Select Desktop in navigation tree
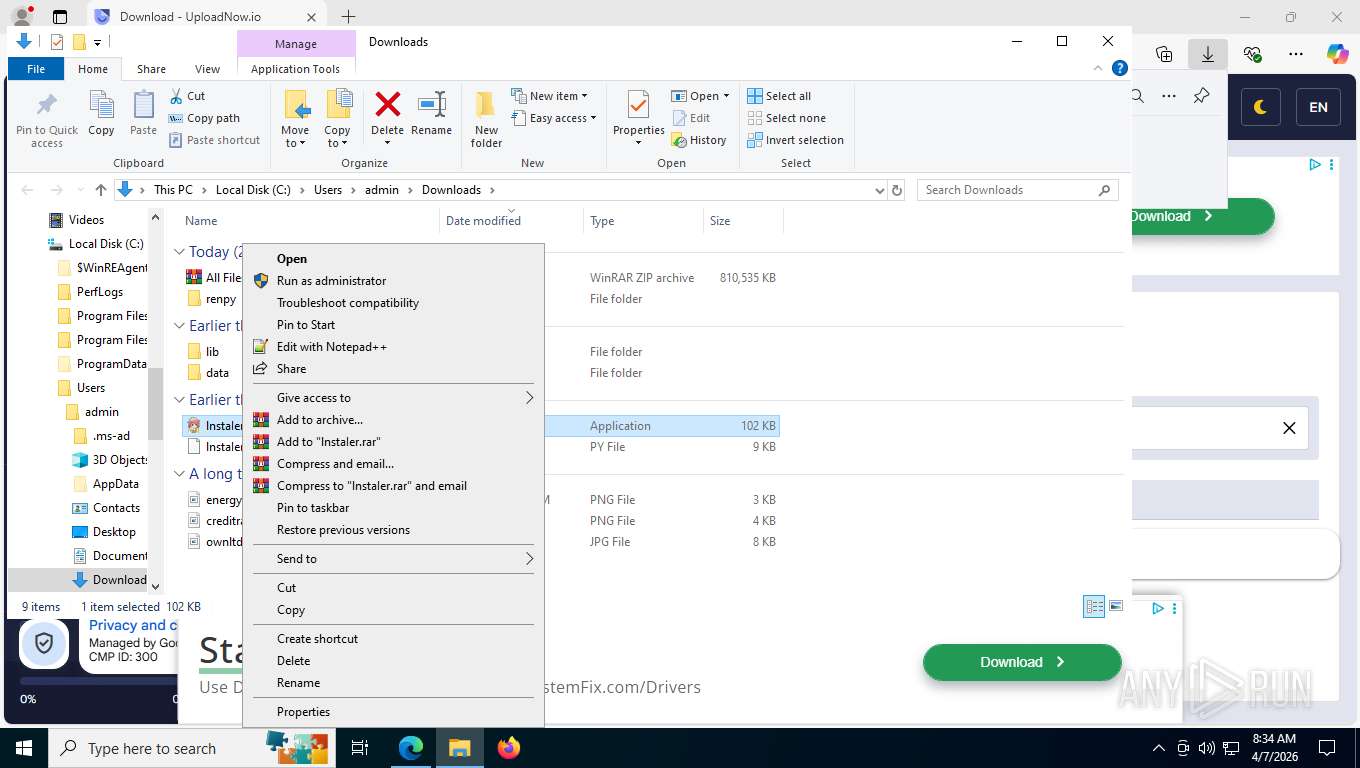 tap(103, 532)
